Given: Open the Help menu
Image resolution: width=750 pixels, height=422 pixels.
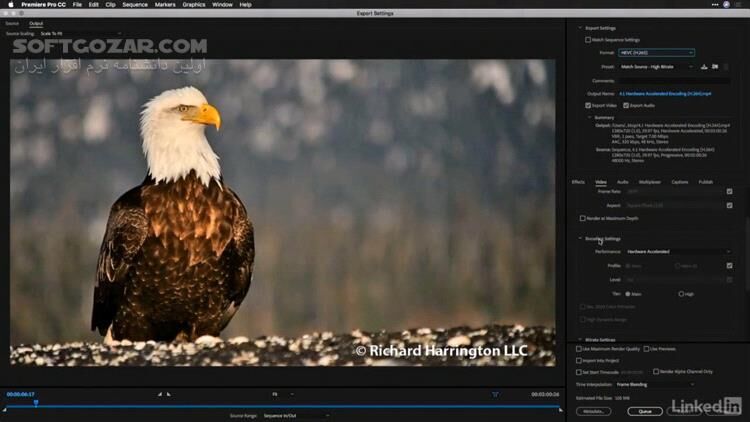Looking at the screenshot, I should pyautogui.click(x=245, y=4).
